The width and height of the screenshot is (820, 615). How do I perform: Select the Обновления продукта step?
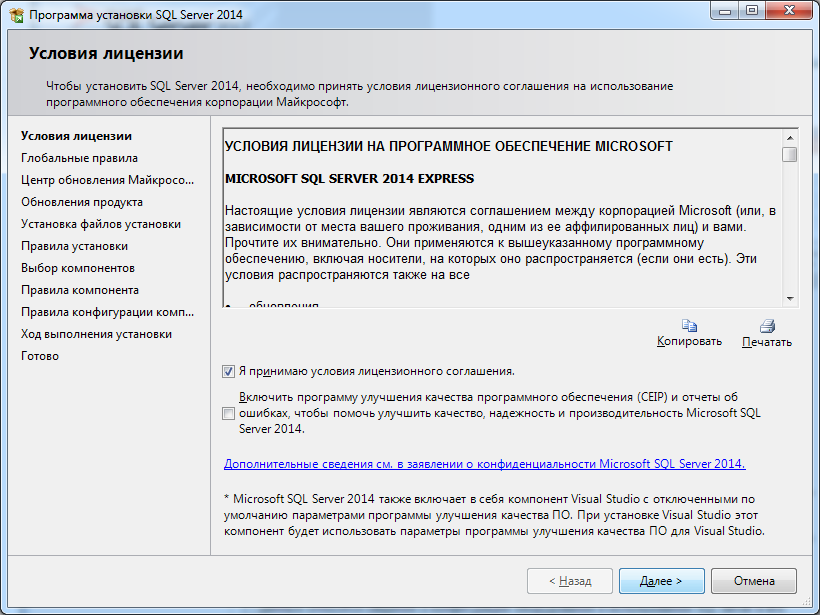pos(81,202)
